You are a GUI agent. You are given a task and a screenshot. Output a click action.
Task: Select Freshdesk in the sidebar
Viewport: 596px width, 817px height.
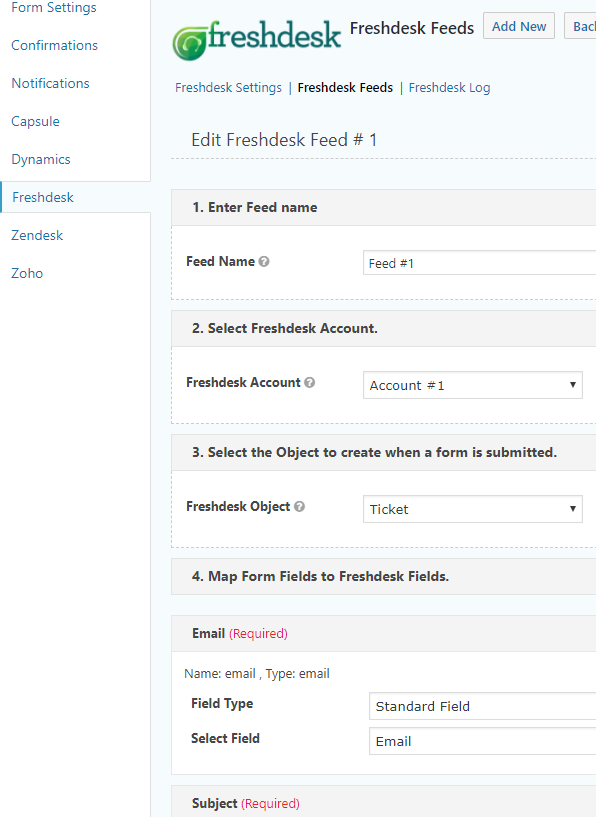pos(43,197)
